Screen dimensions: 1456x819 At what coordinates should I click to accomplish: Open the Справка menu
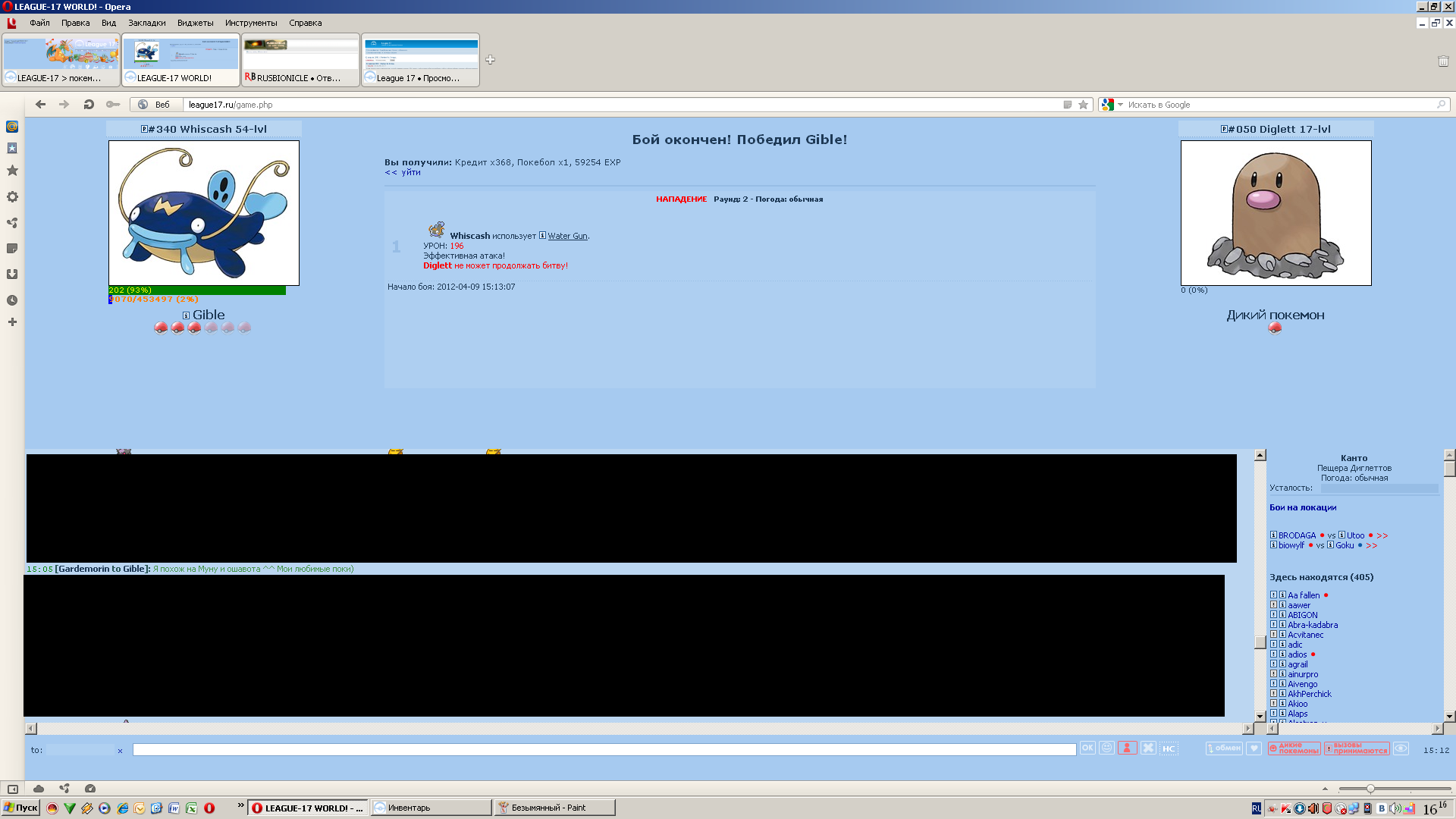coord(305,23)
